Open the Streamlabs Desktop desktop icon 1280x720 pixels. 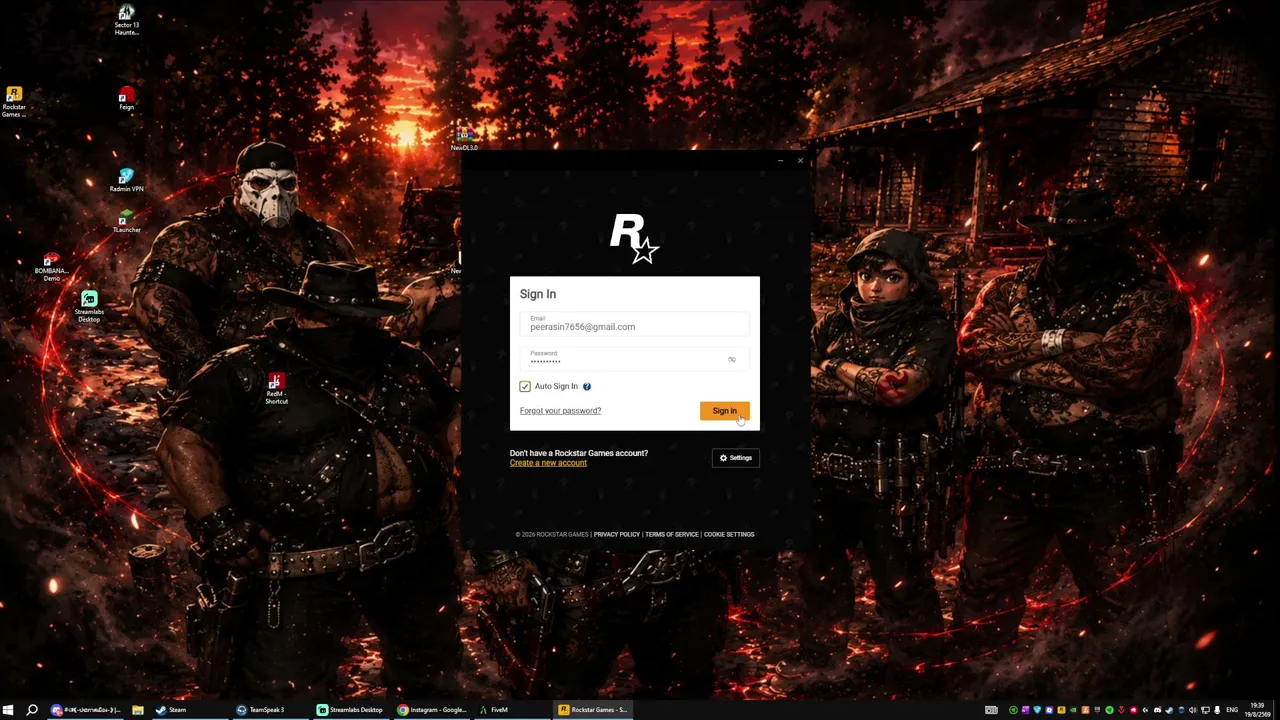(x=89, y=307)
